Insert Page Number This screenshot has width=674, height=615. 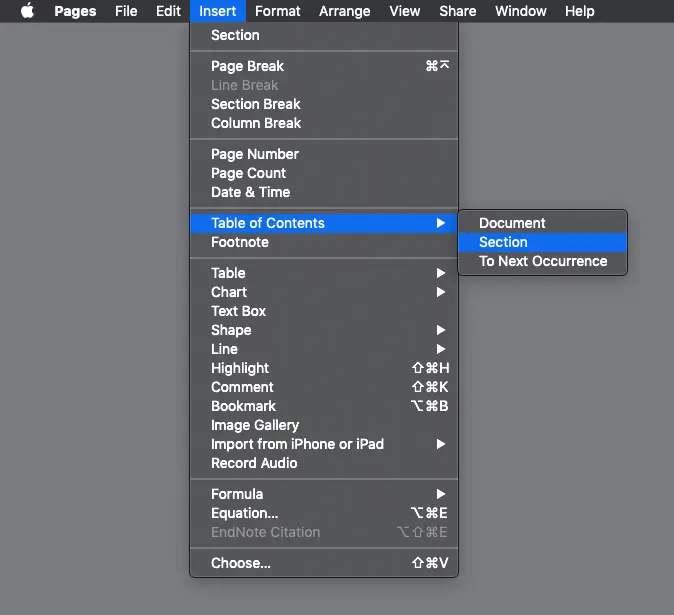coord(324,154)
